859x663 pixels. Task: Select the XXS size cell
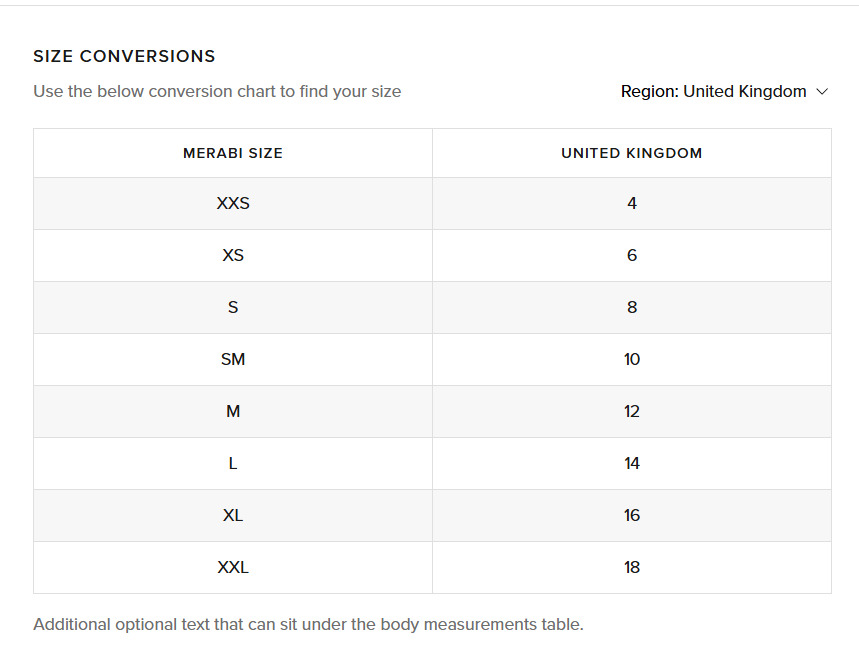click(233, 203)
